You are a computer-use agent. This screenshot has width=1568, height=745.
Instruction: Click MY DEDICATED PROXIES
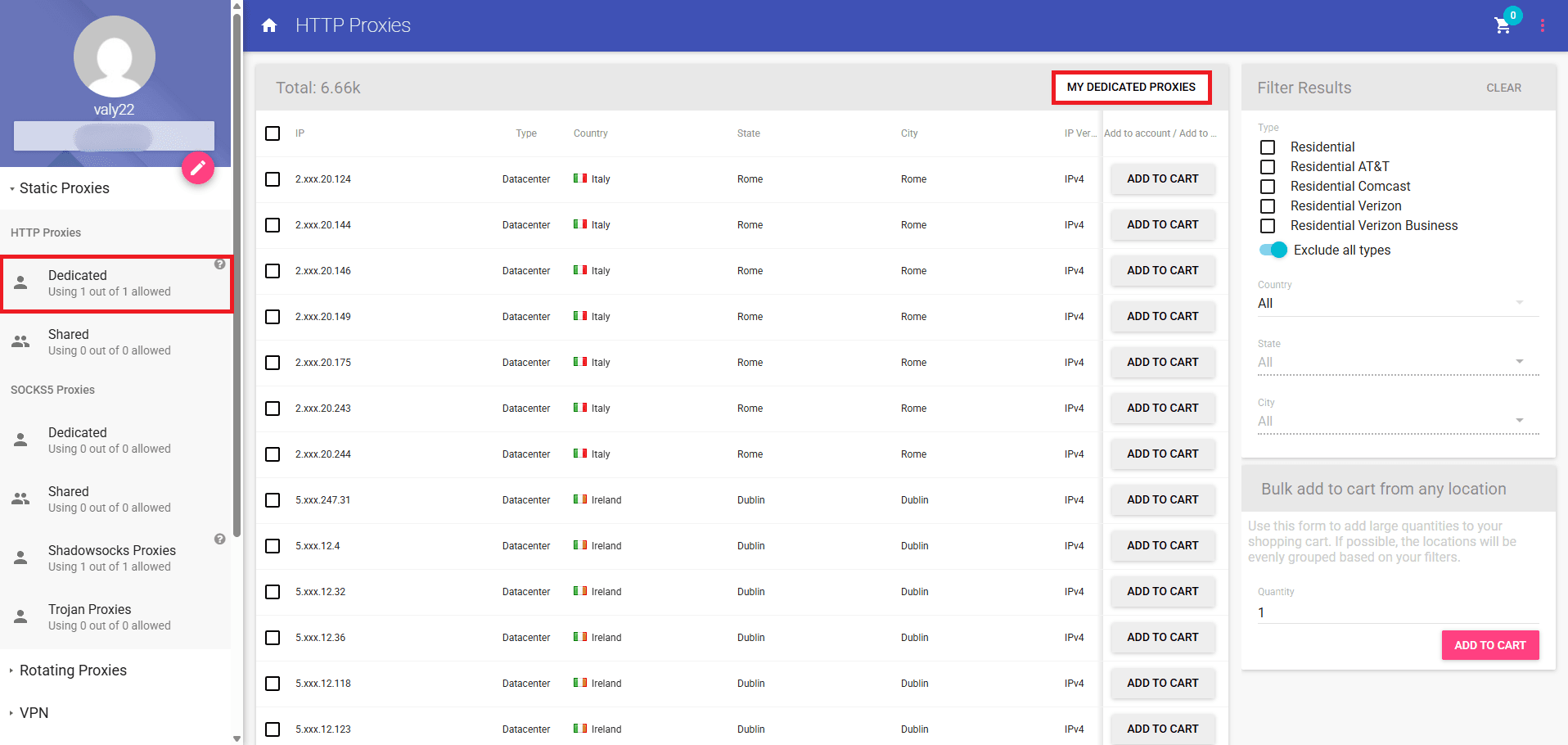(x=1131, y=87)
